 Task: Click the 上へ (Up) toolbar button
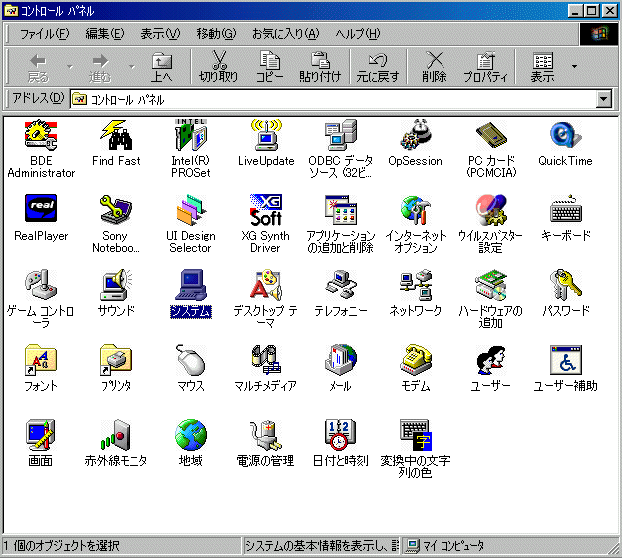161,66
